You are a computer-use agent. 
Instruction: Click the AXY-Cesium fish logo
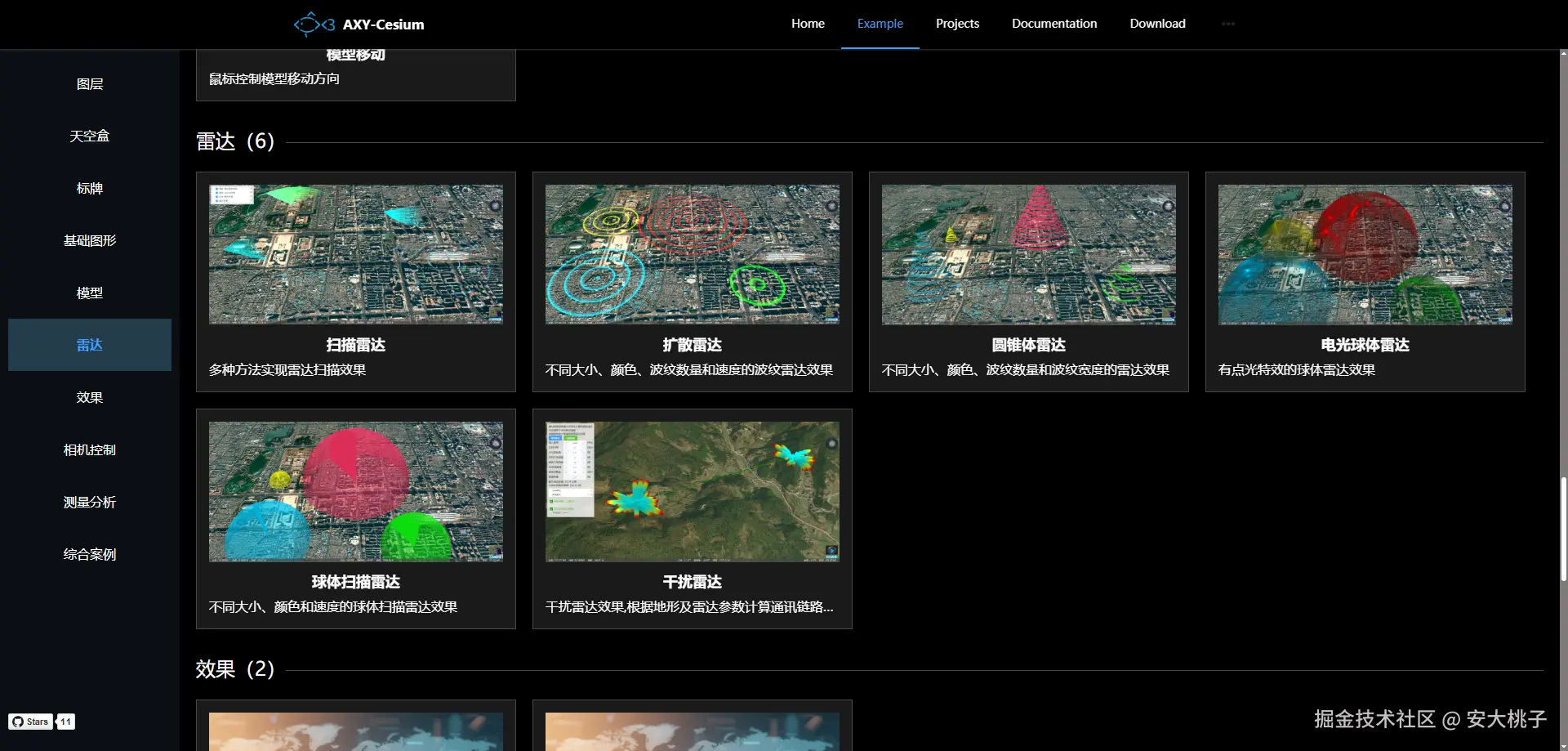pyautogui.click(x=314, y=24)
